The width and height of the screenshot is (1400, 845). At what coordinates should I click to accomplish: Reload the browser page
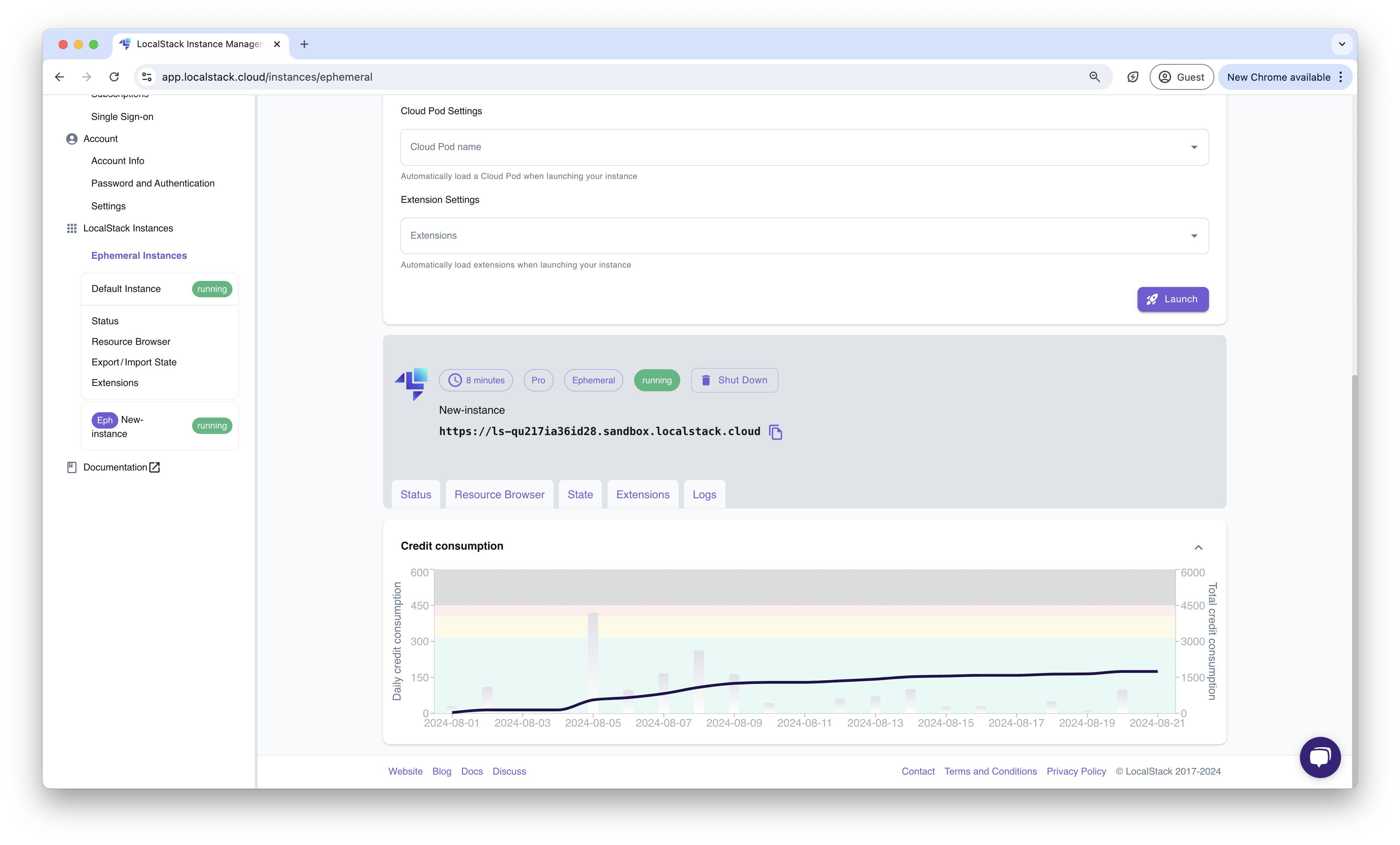click(114, 77)
